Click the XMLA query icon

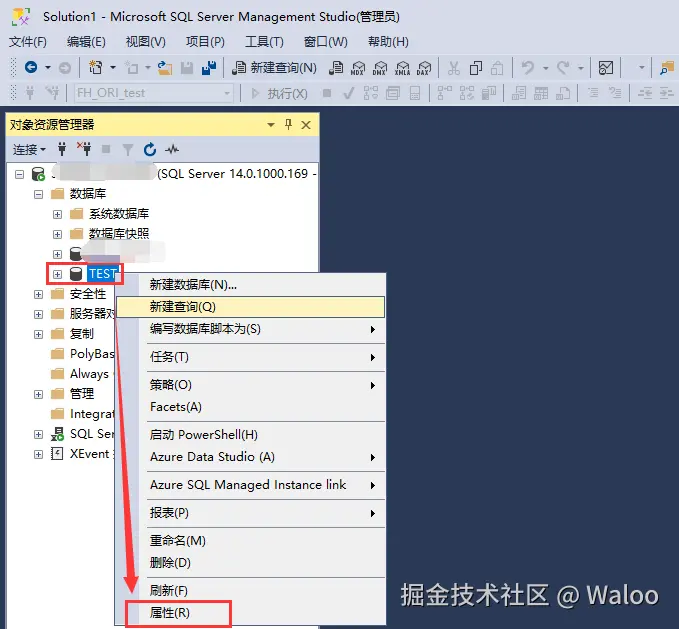[x=402, y=68]
